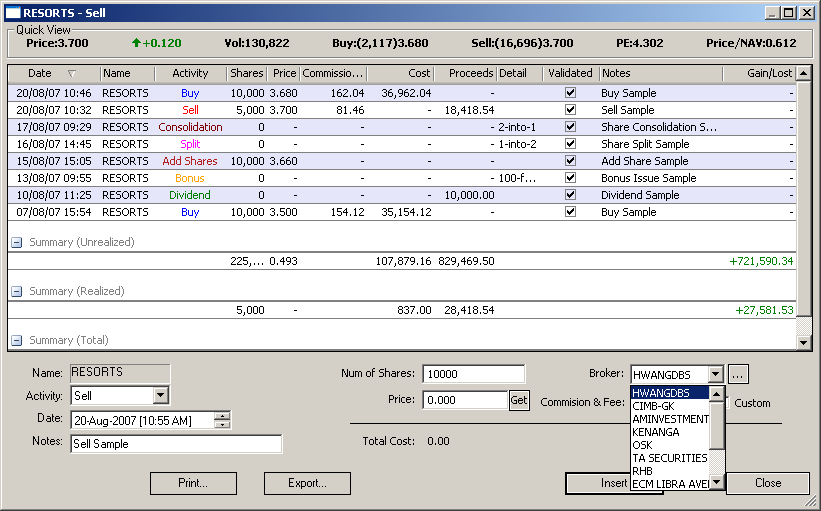Click the Close button
821x511 pixels.
coord(768,483)
